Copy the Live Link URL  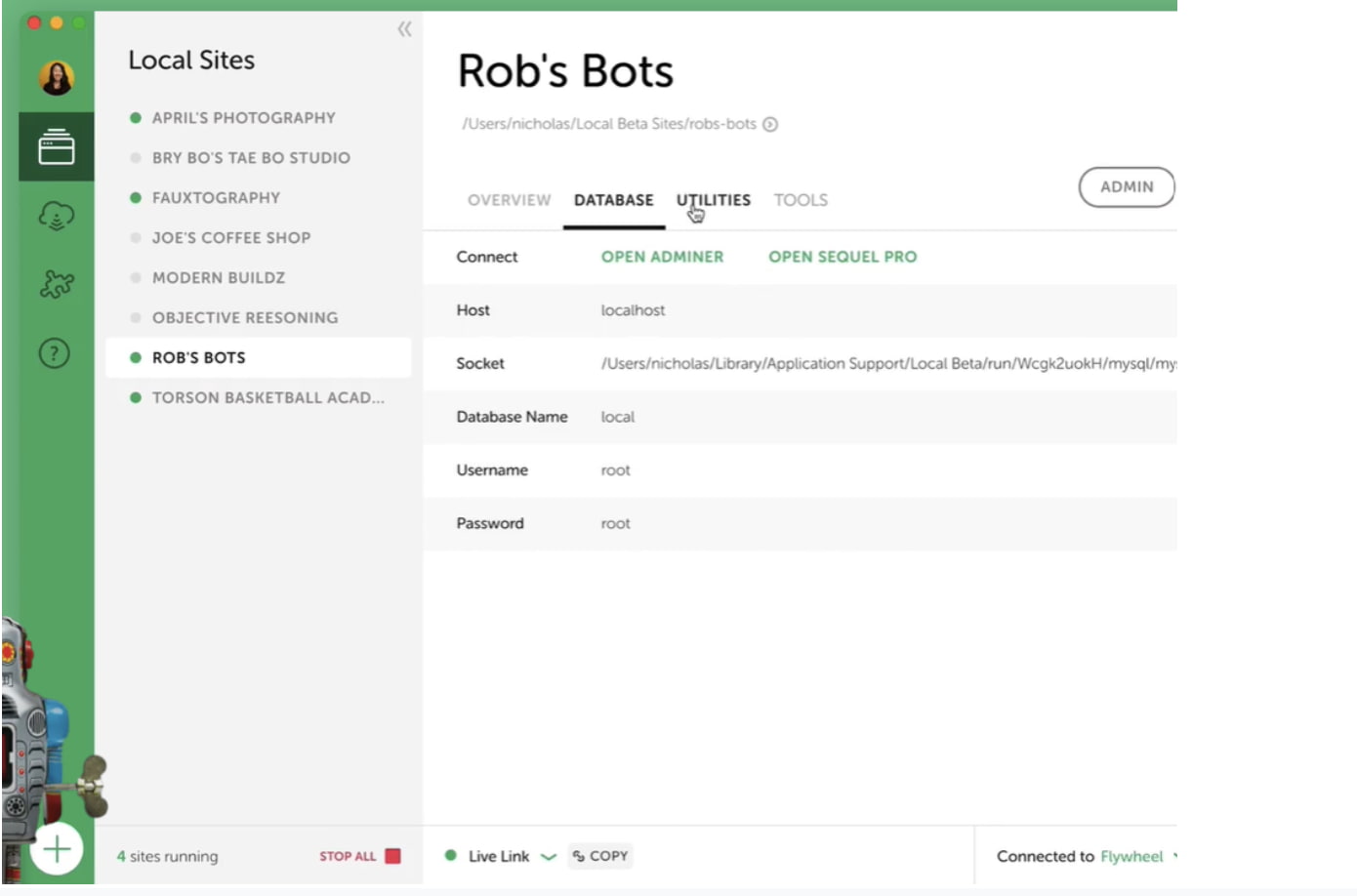pyautogui.click(x=600, y=856)
